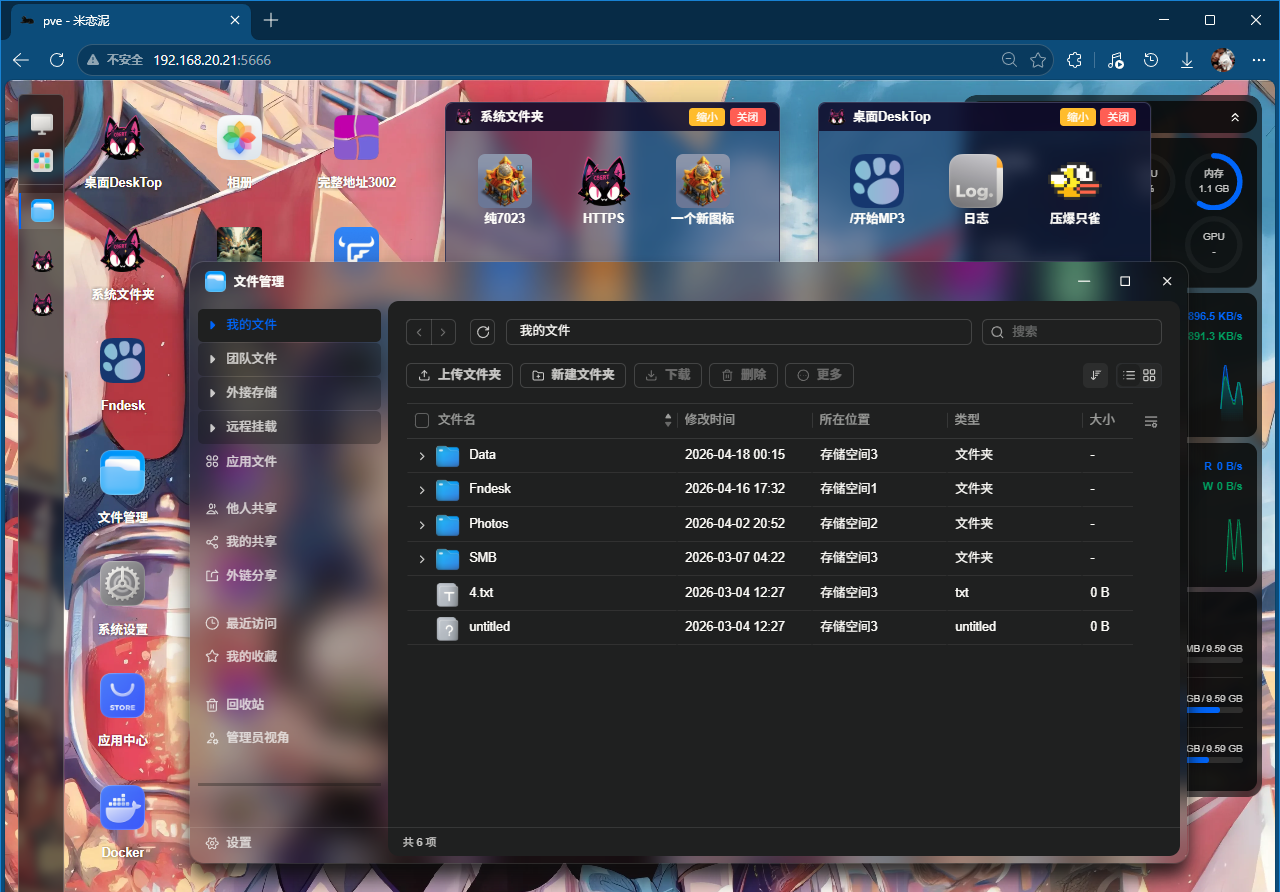Open the 更多 (More) options dropdown
The image size is (1280, 892).
819,375
